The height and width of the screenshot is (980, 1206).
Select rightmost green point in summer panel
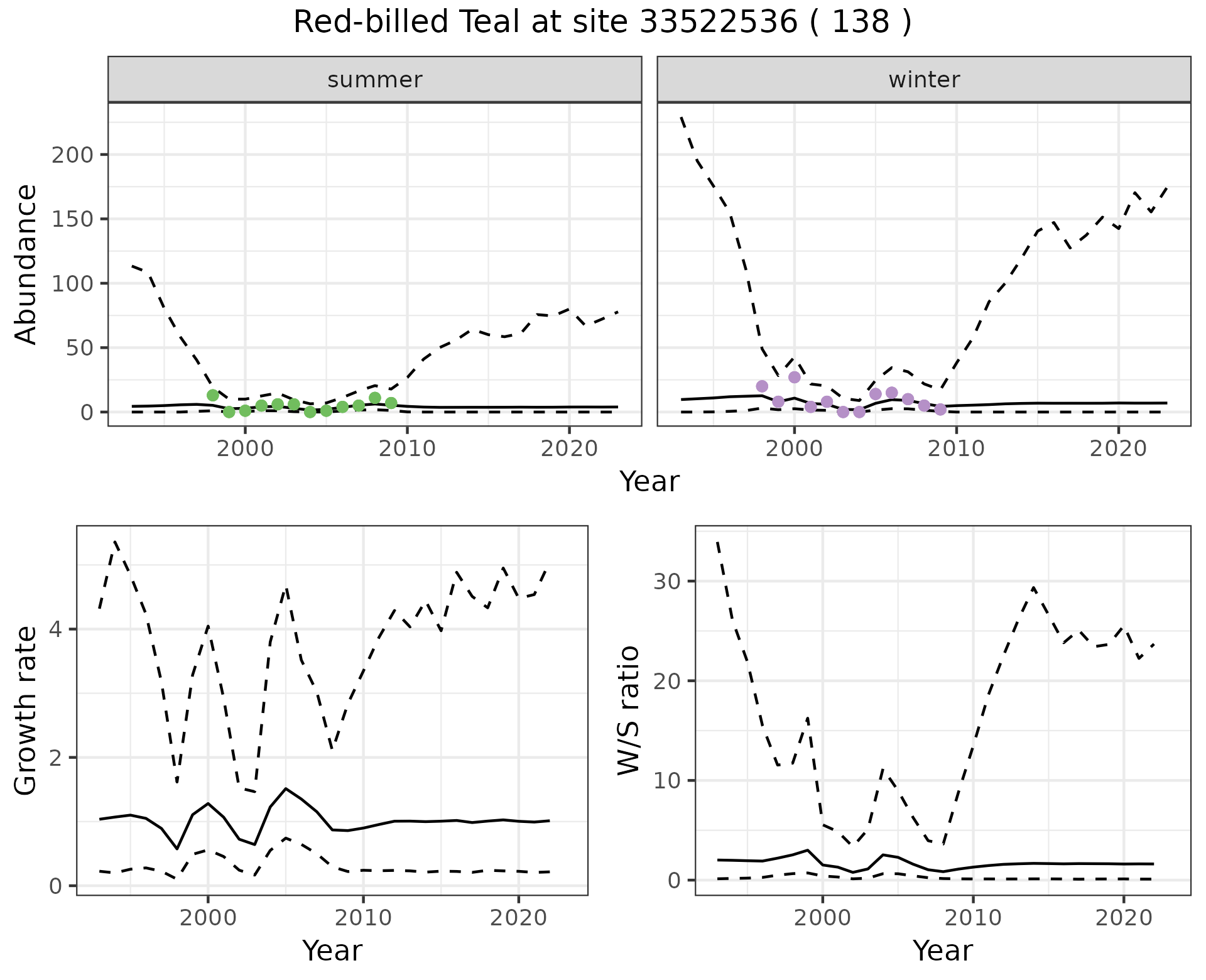(391, 403)
